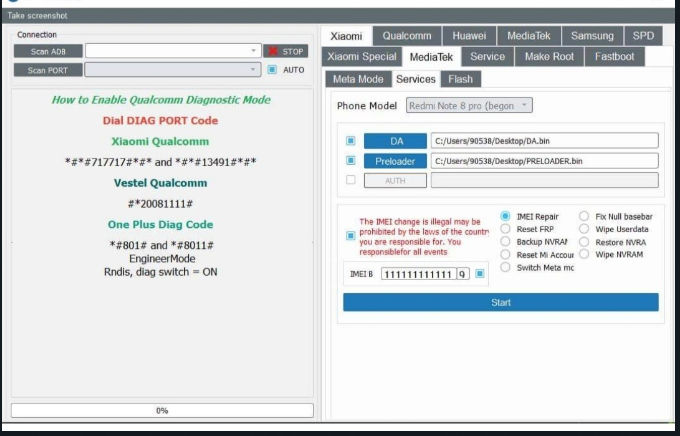Toggle the Preloader file checkbox
The width and height of the screenshot is (680, 436).
350,161
